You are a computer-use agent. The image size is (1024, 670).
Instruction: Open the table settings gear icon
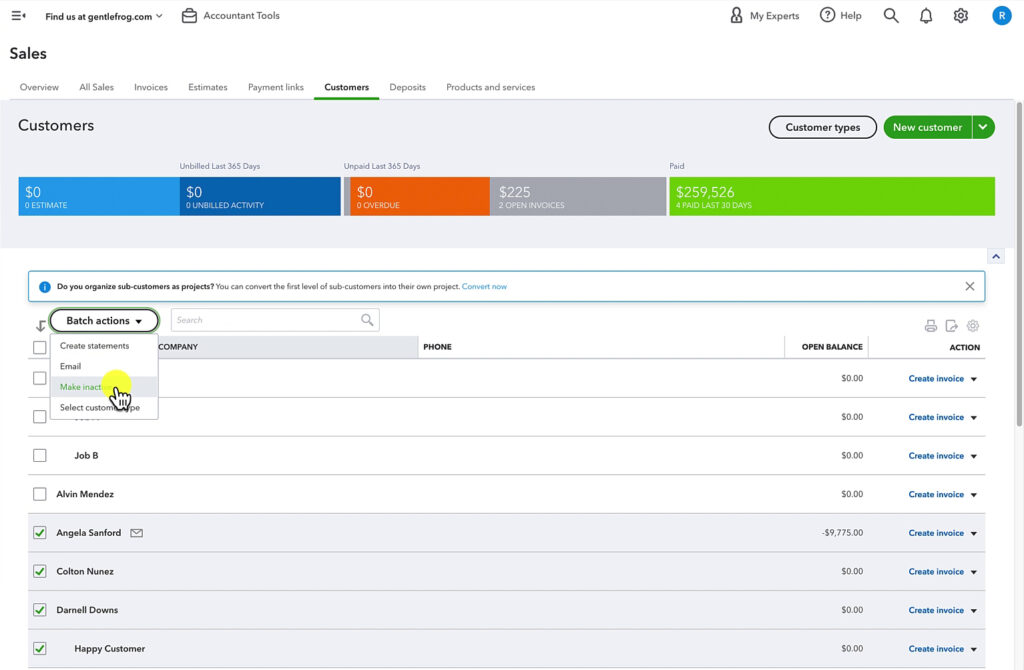pos(970,325)
